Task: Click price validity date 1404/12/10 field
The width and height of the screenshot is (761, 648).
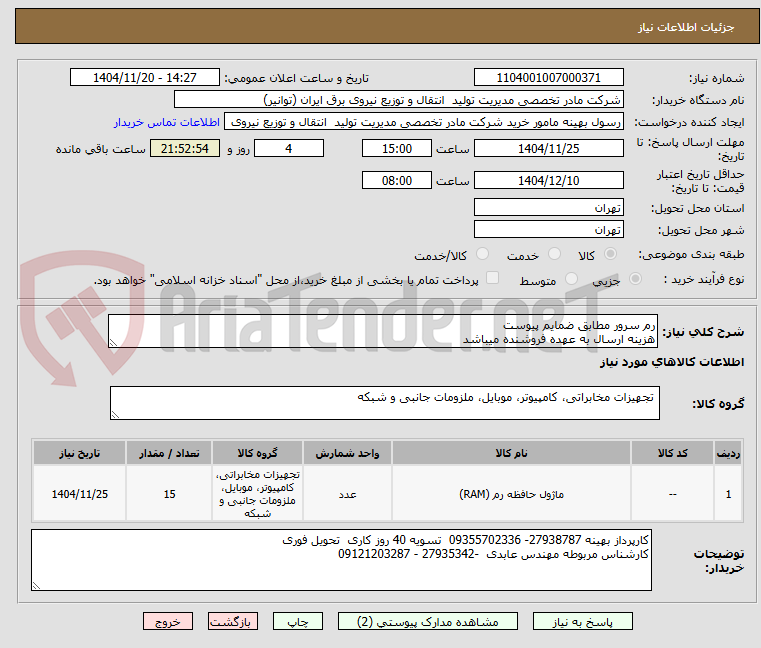Action: pos(548,181)
